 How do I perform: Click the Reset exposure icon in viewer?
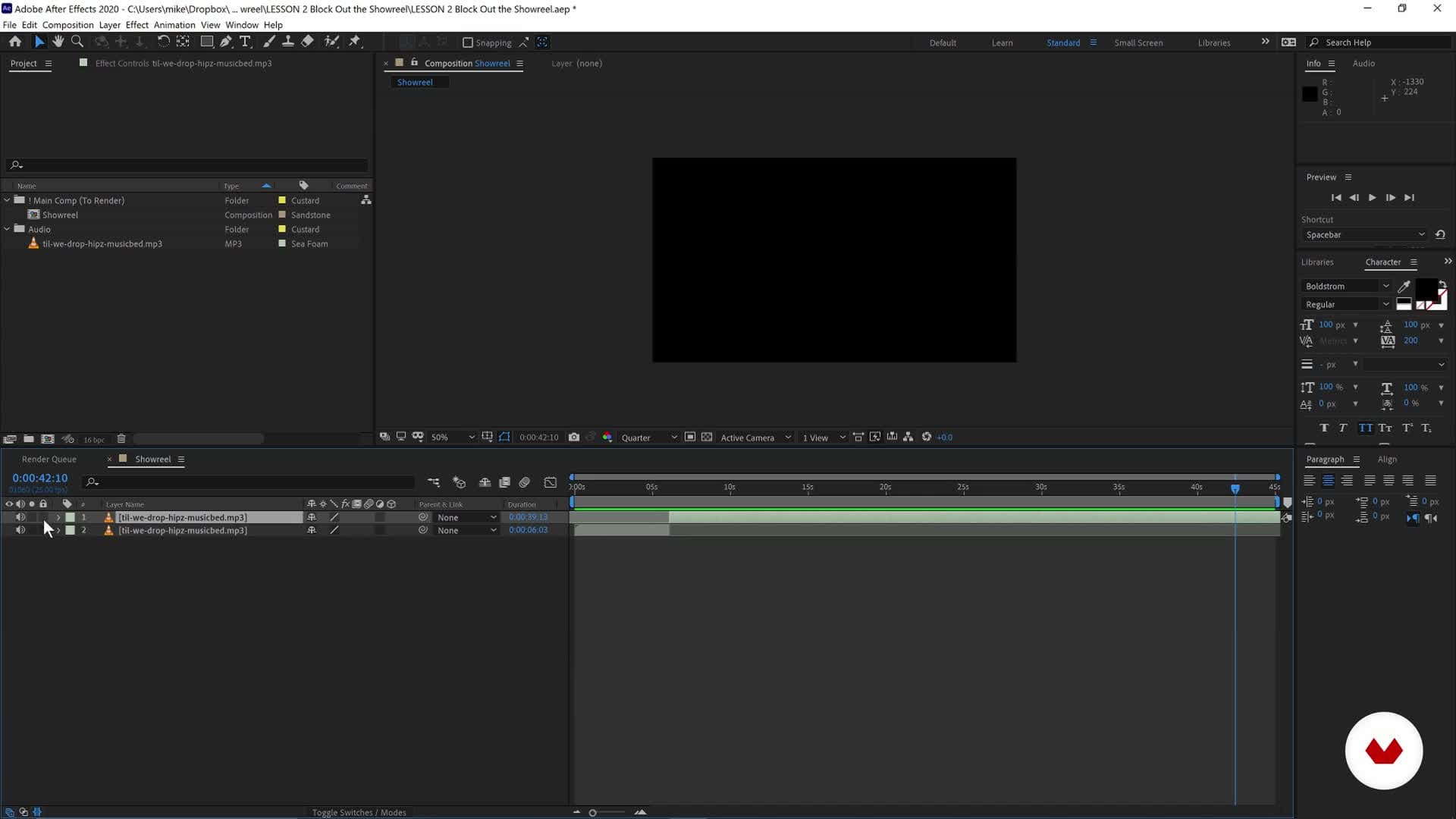[926, 438]
